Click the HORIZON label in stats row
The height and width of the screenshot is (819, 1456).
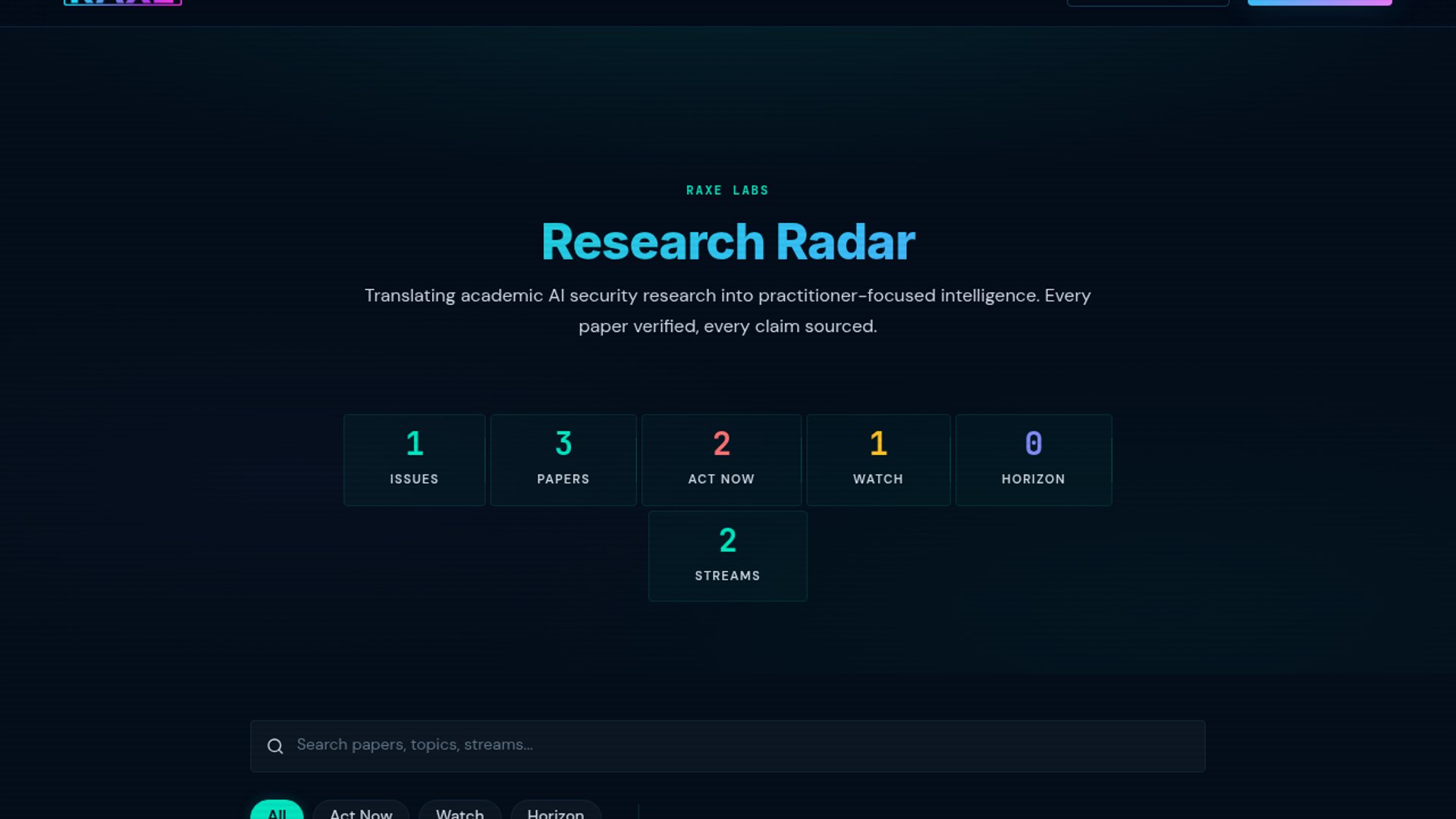click(1033, 479)
